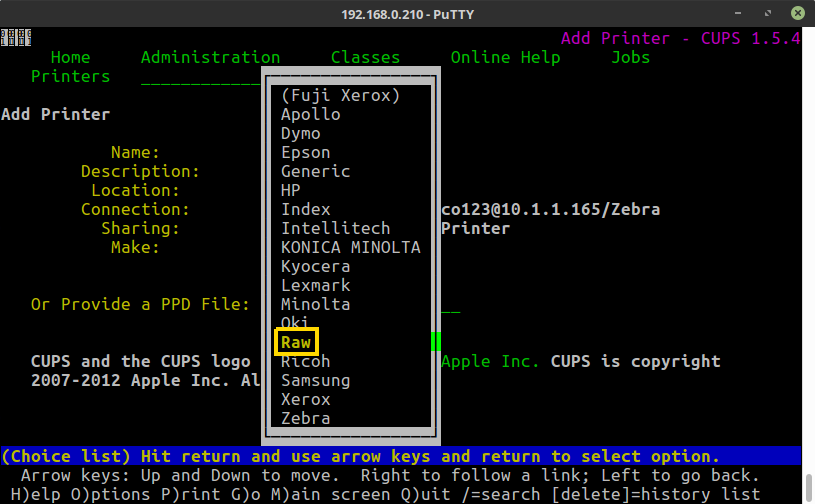Screen dimensions: 815x504
Task: Open the Home link
Action: click(x=70, y=57)
